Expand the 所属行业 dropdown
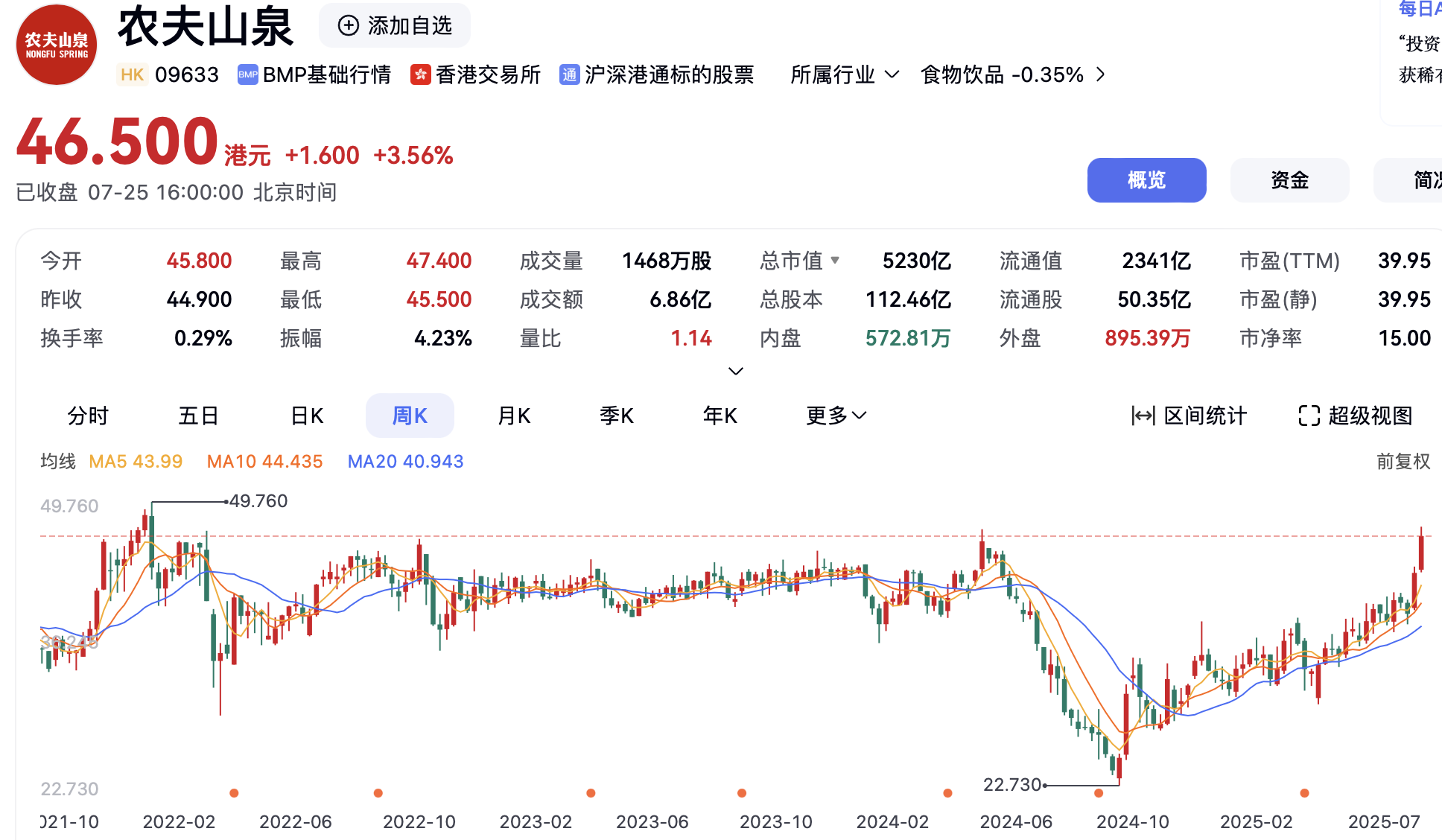 tap(845, 74)
